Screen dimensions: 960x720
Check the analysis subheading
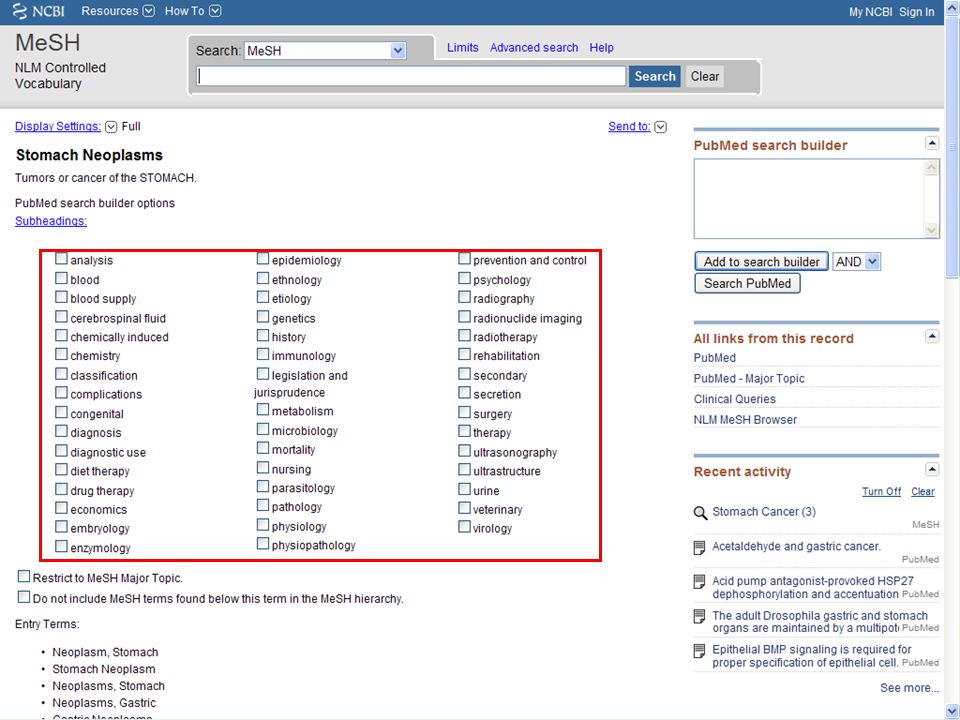pos(61,259)
